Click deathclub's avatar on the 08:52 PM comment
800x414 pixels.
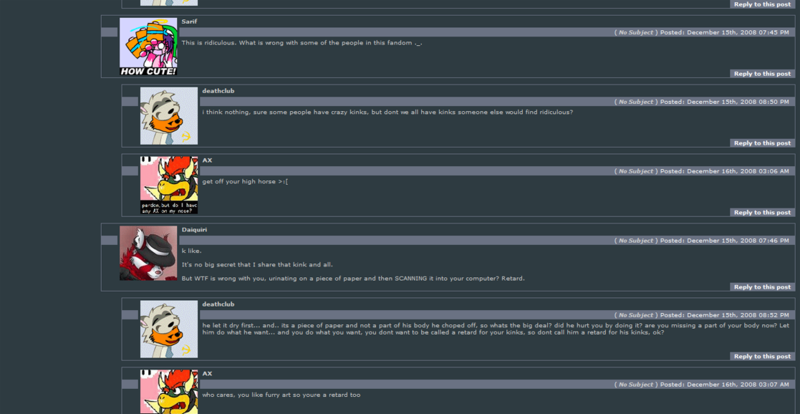coord(169,329)
